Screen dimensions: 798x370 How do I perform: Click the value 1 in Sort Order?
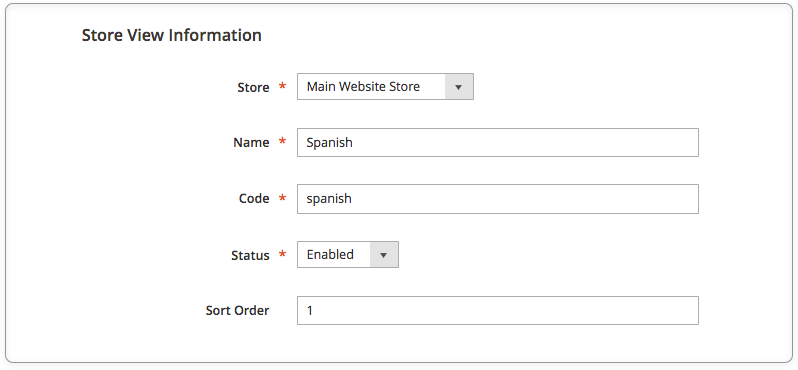310,310
